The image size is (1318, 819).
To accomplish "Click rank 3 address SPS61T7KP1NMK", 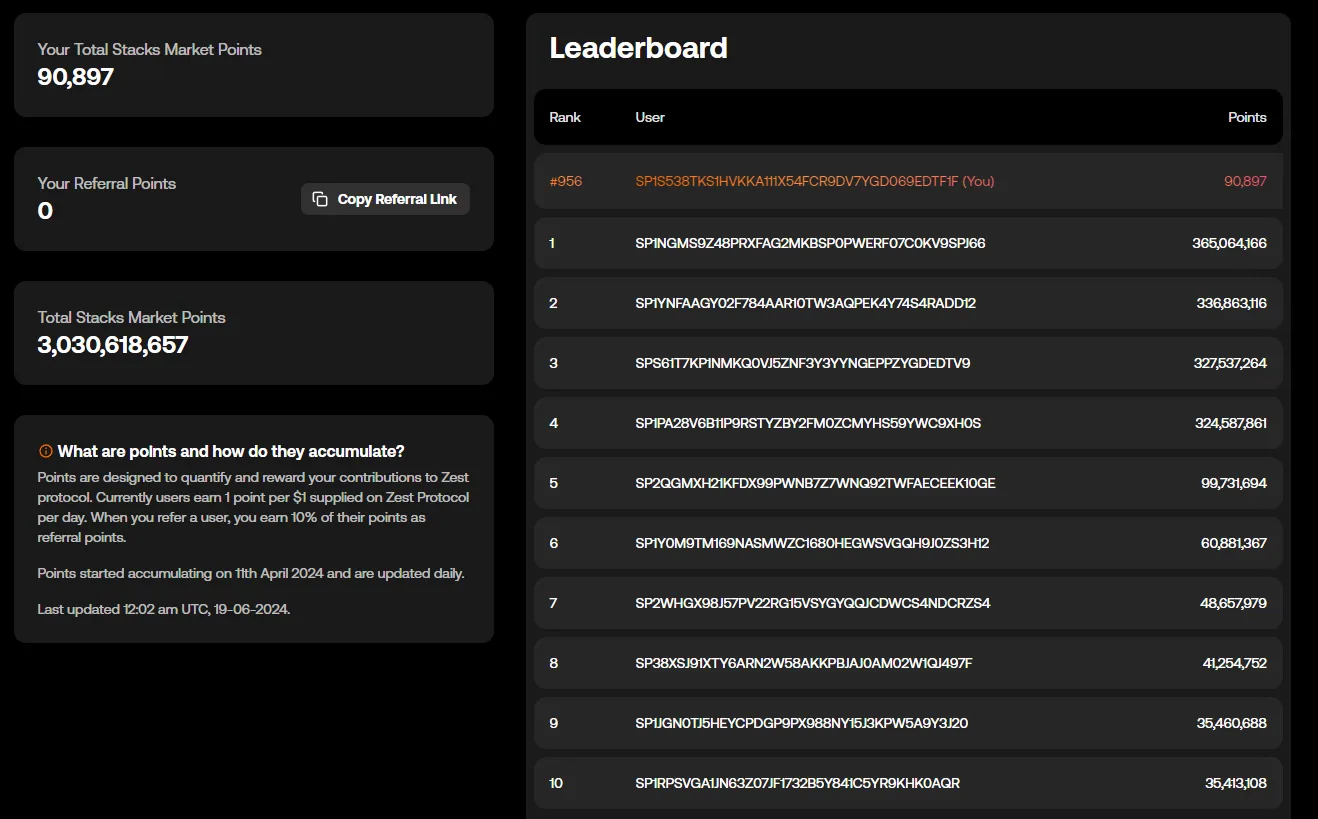I will pyautogui.click(x=803, y=363).
